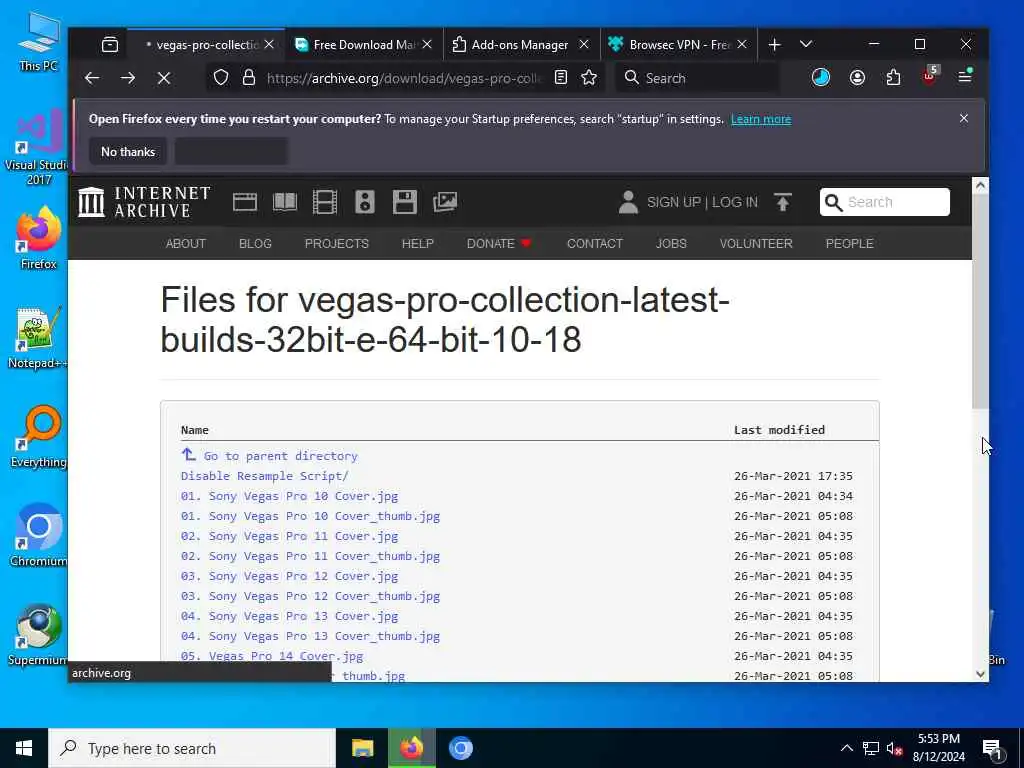Open tracking protection shield icon
This screenshot has width=1024, height=768.
221,78
